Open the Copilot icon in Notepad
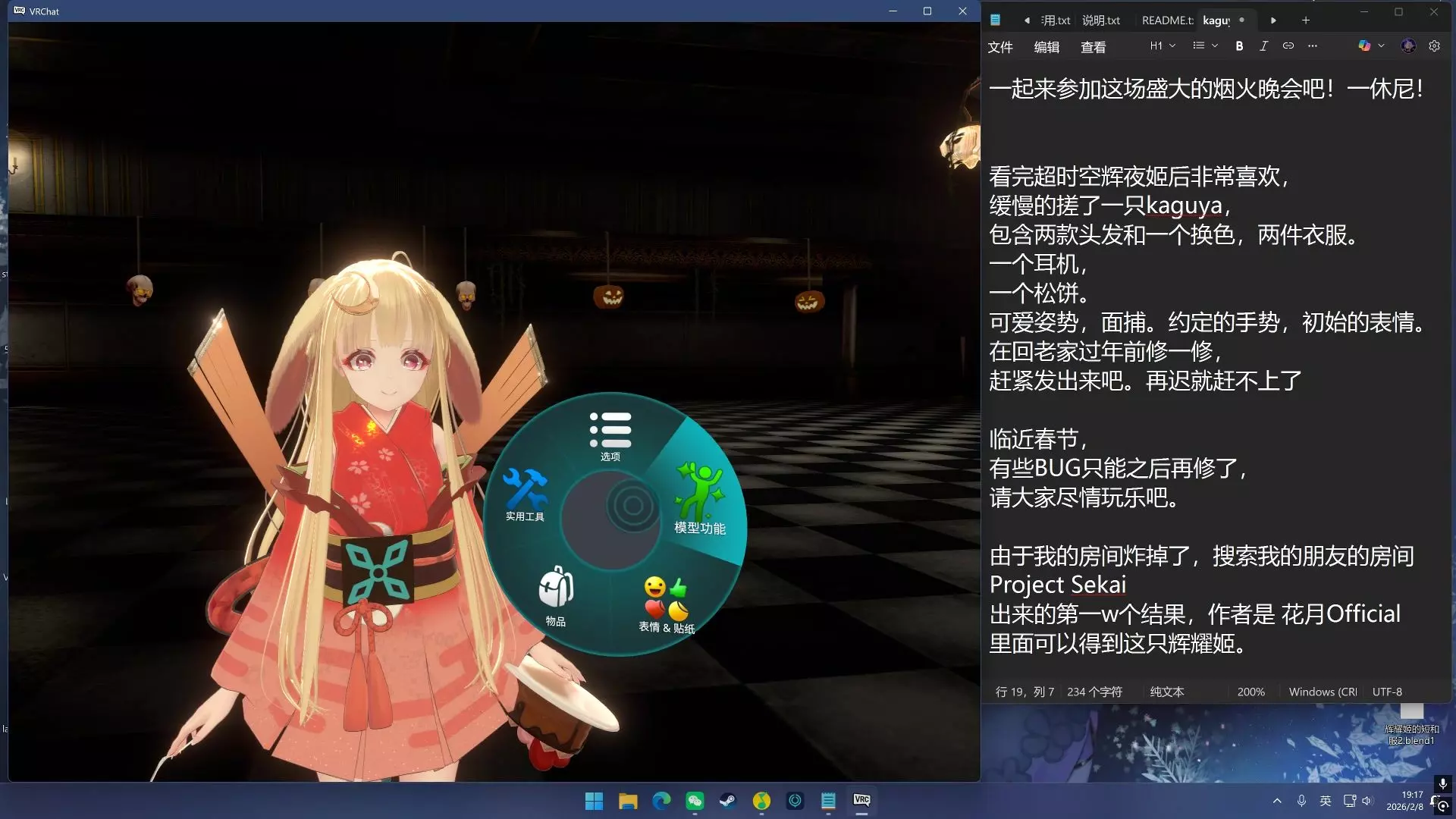The height and width of the screenshot is (819, 1456). tap(1364, 46)
